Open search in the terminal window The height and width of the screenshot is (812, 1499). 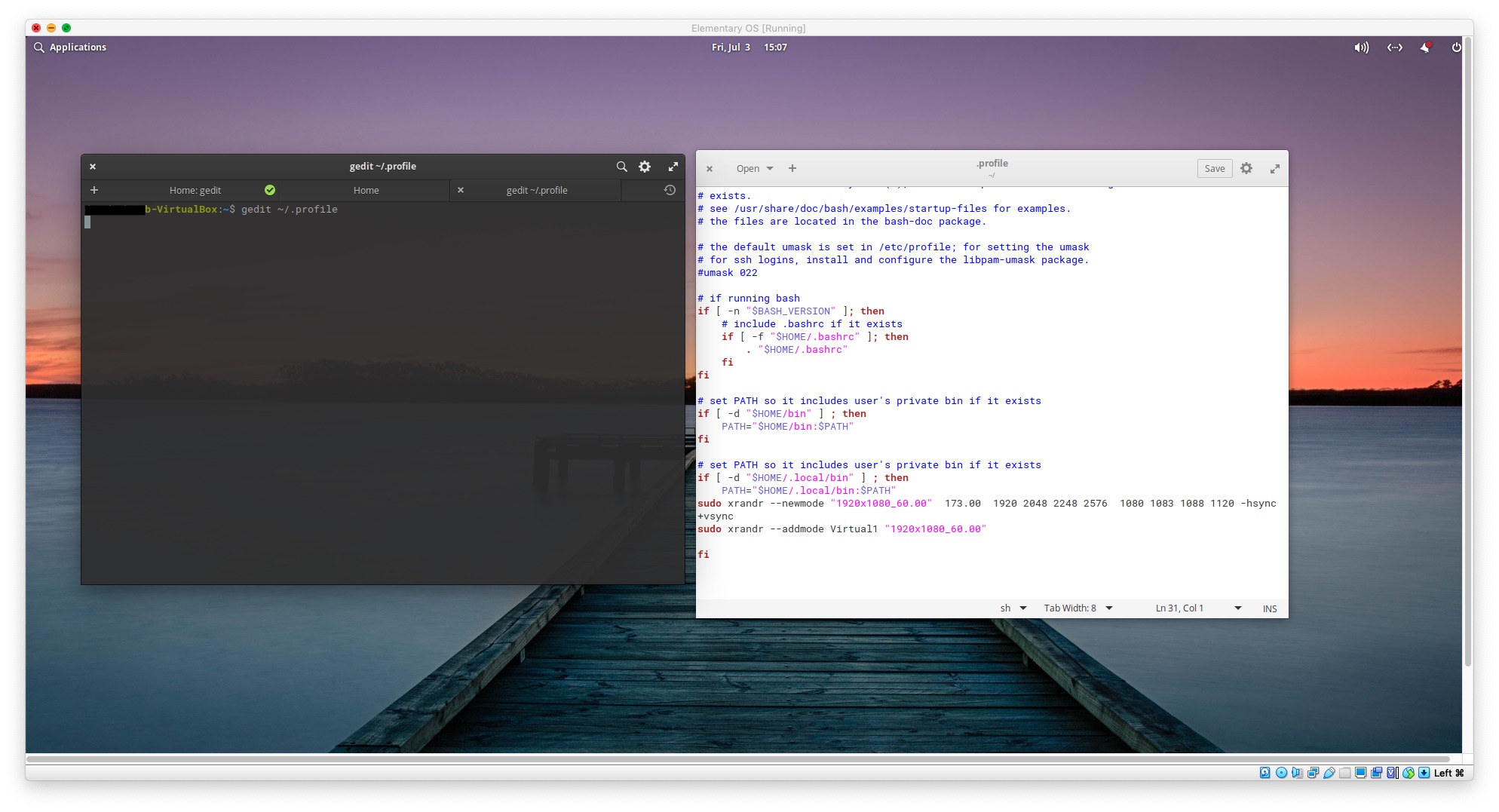coord(621,167)
